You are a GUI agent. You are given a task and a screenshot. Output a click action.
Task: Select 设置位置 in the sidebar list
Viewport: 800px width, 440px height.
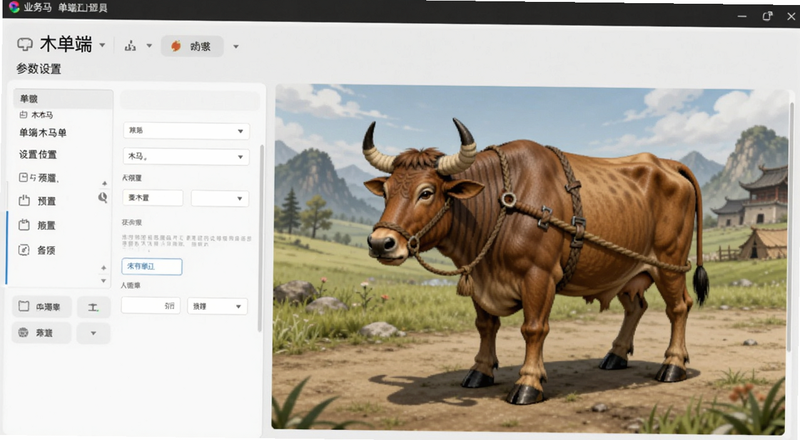tap(38, 154)
